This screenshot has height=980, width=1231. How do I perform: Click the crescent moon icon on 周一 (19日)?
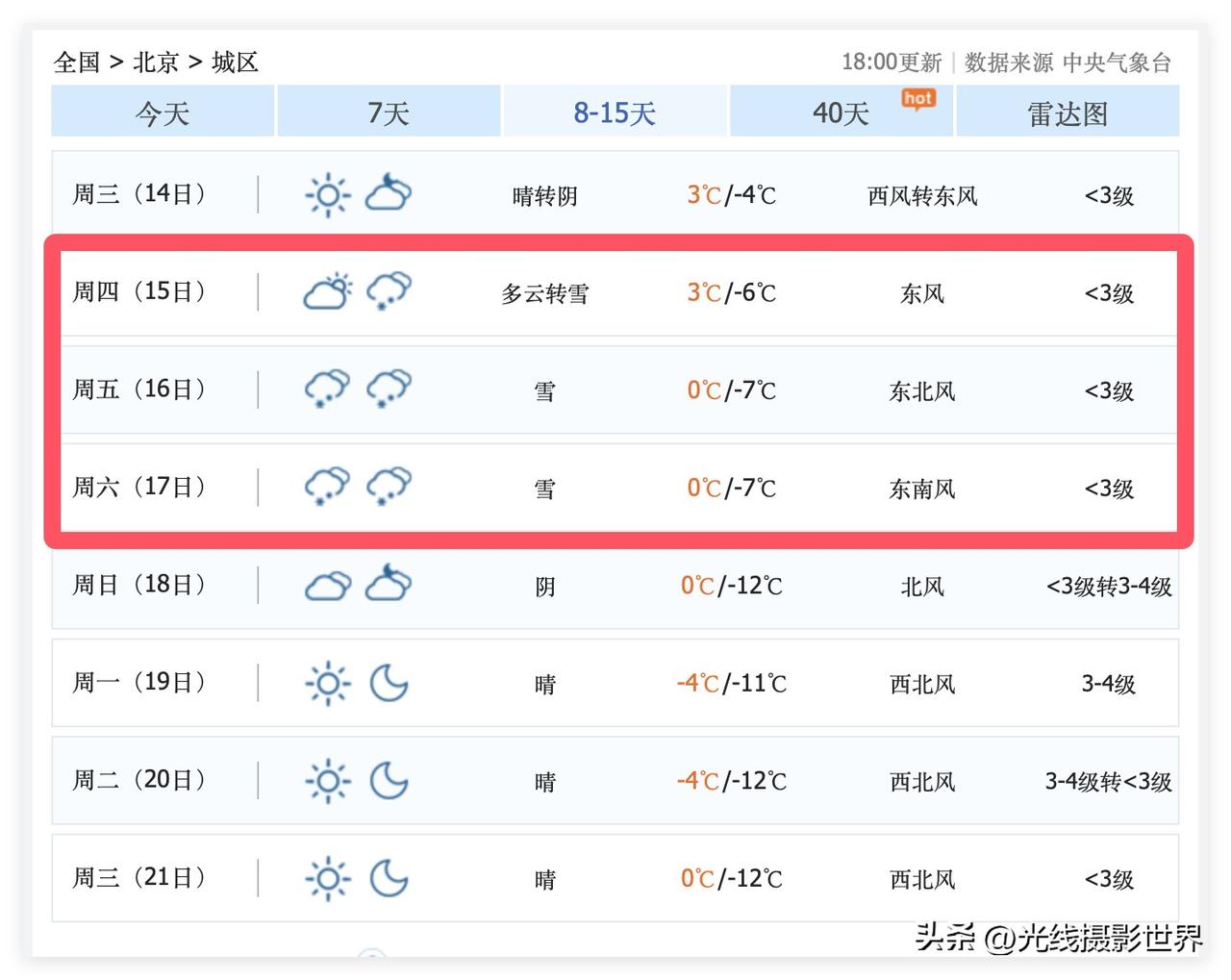click(389, 684)
